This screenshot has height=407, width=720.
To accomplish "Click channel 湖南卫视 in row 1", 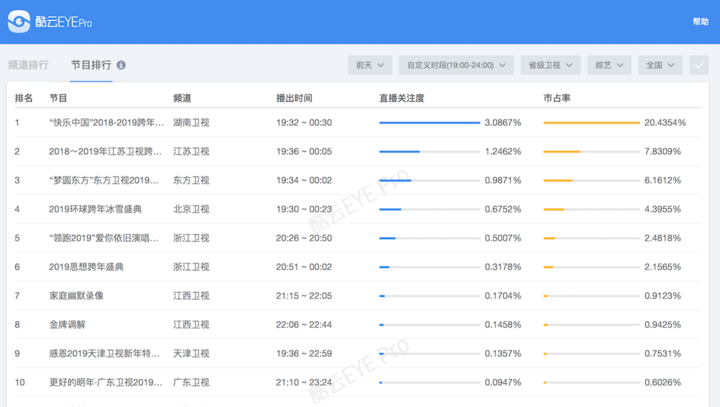I will pos(191,123).
